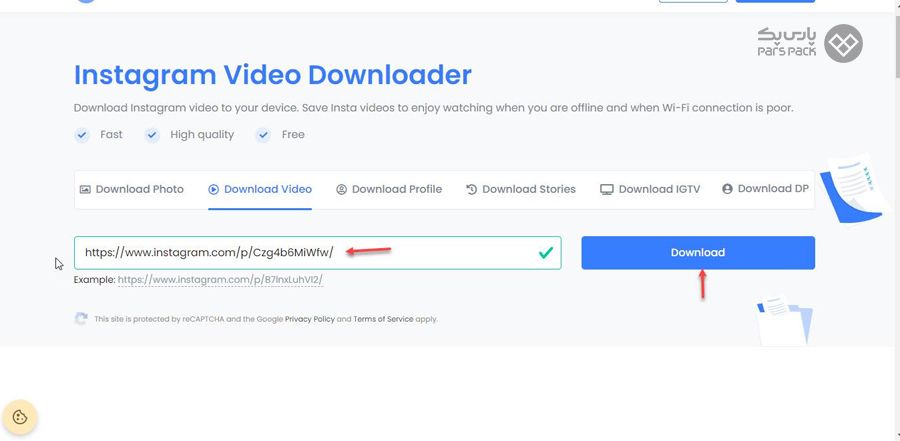
Task: Click the Instagram Video Downloader heading
Action: click(x=273, y=75)
